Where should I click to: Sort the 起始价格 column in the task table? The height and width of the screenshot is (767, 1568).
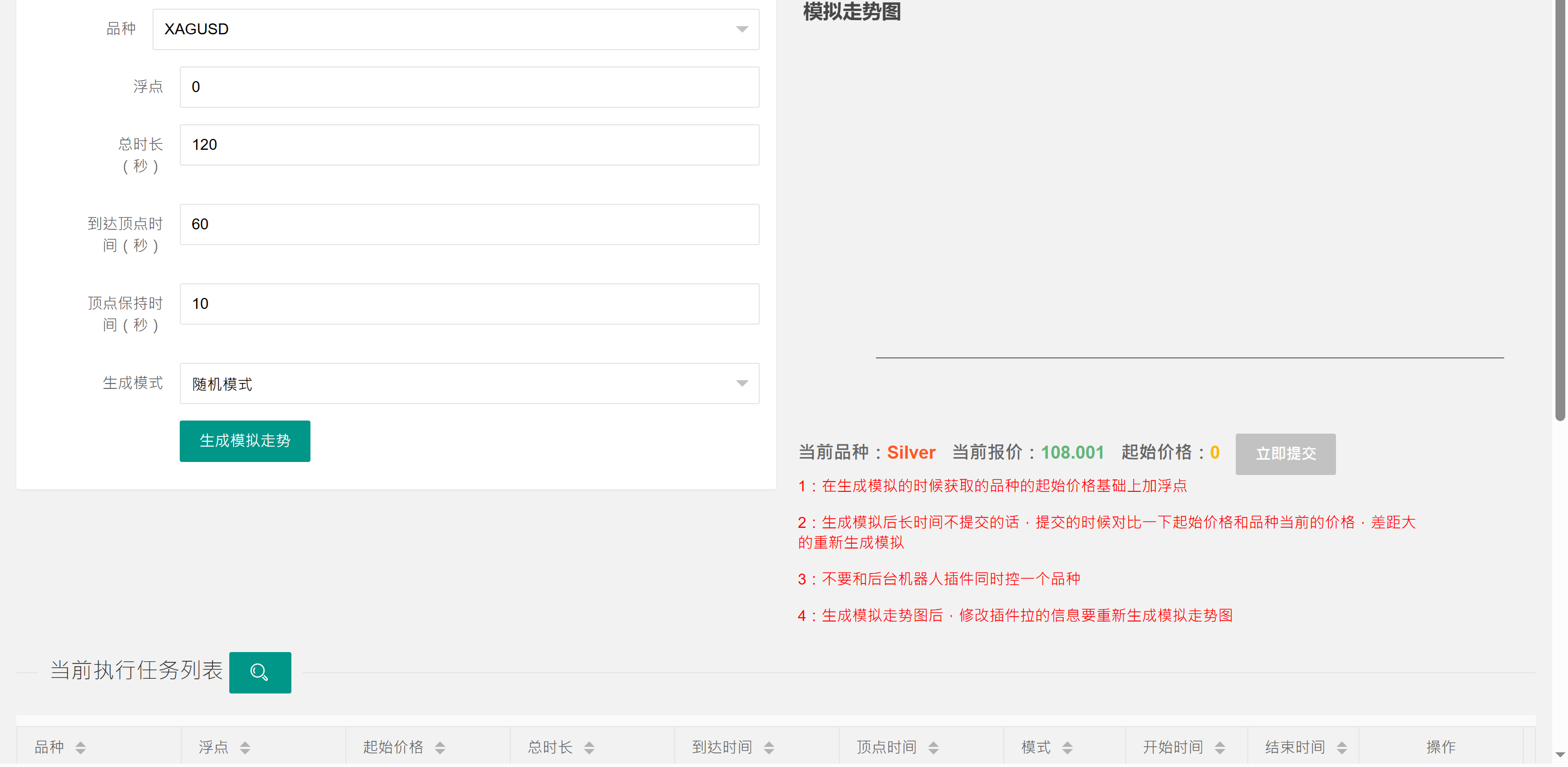(x=440, y=747)
